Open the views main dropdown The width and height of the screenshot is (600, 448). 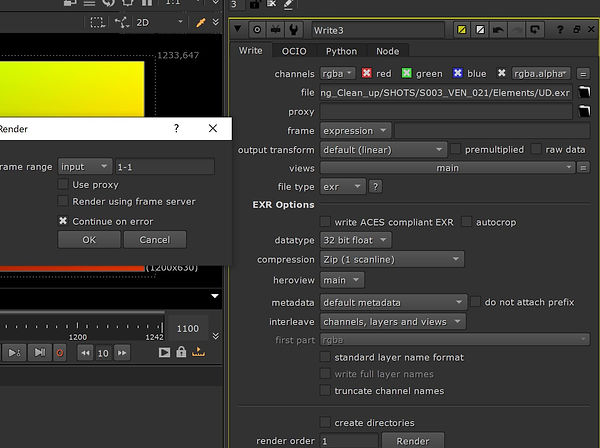click(447, 168)
